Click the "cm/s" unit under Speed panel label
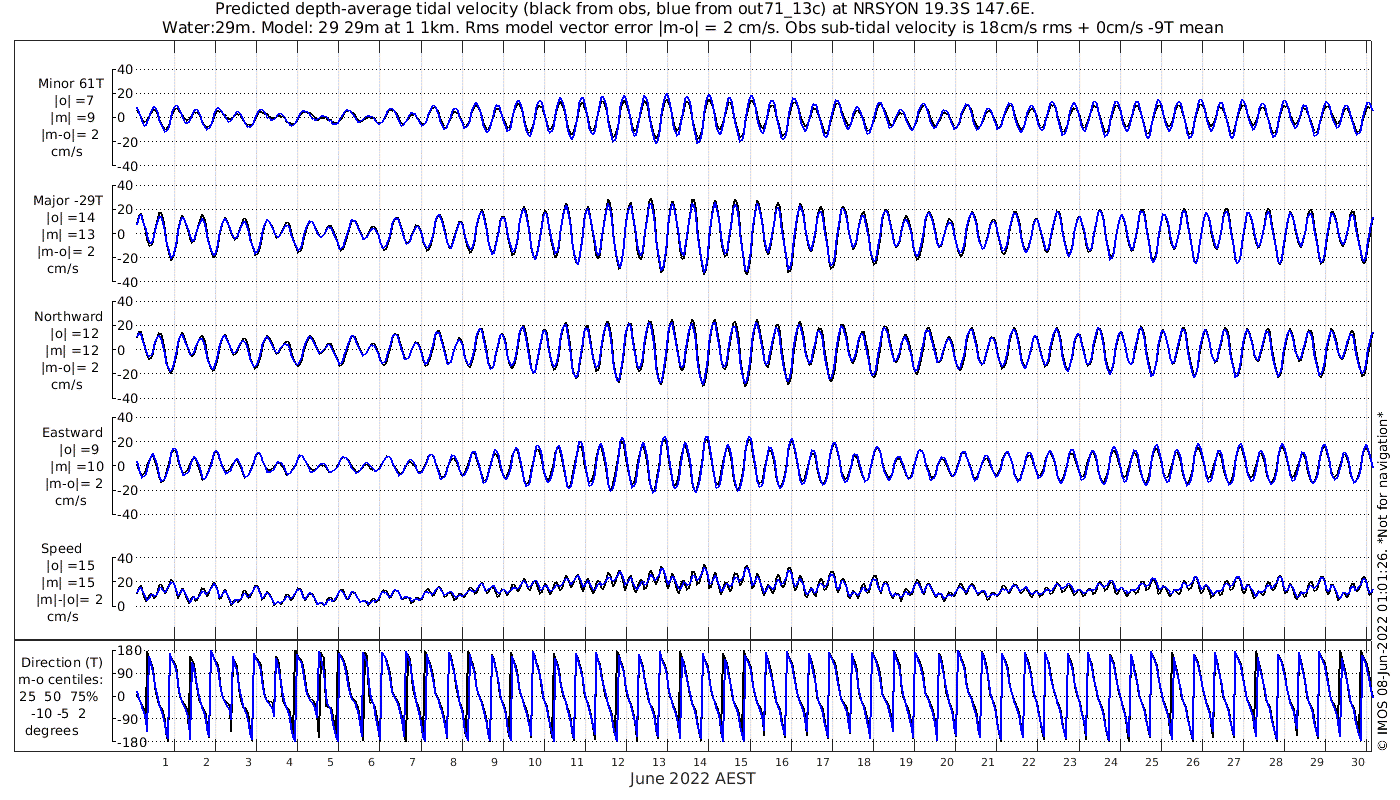The width and height of the screenshot is (1400, 800). pyautogui.click(x=65, y=616)
